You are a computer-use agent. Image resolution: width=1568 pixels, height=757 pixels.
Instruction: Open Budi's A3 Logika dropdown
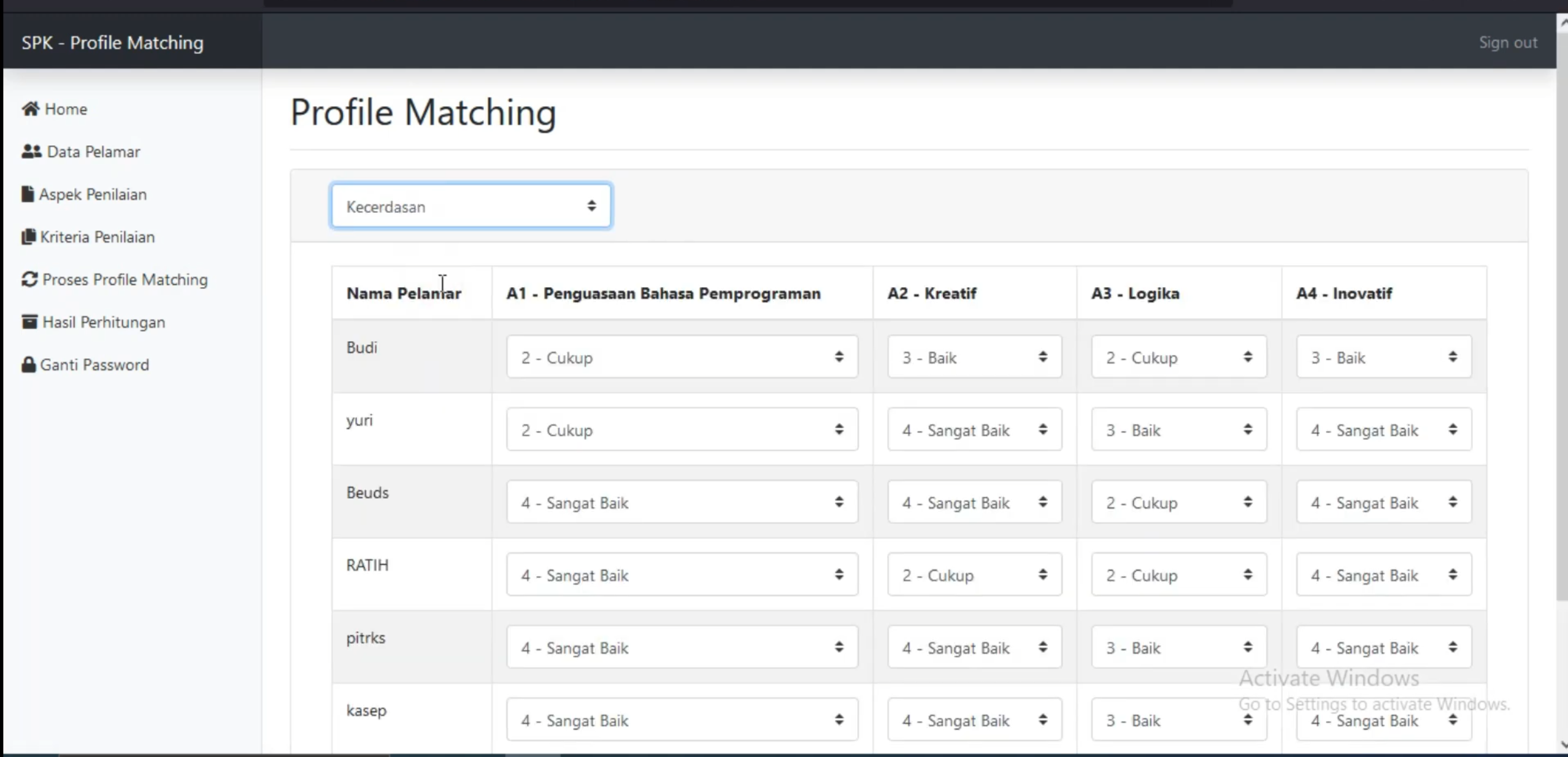click(1178, 357)
